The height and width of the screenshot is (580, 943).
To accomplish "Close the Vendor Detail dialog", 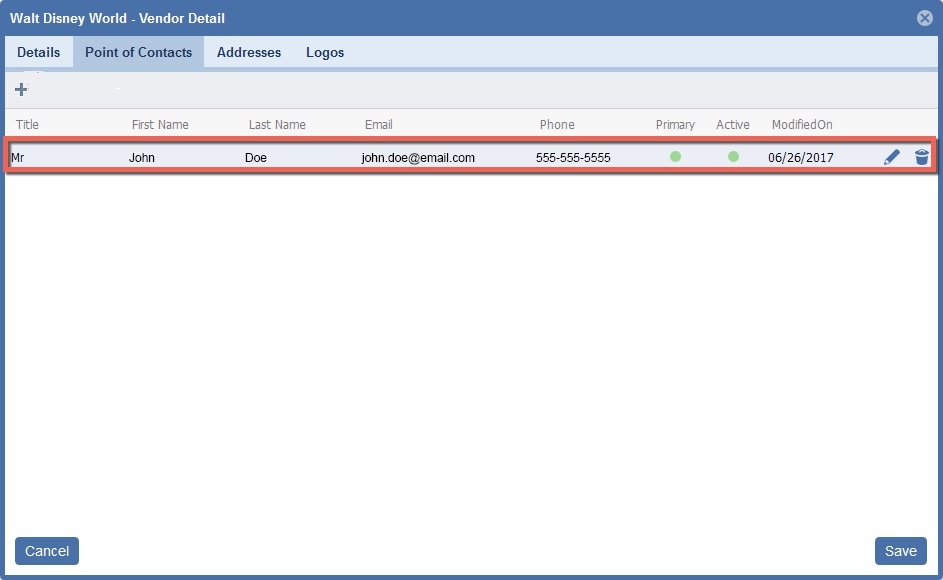I will tap(925, 18).
